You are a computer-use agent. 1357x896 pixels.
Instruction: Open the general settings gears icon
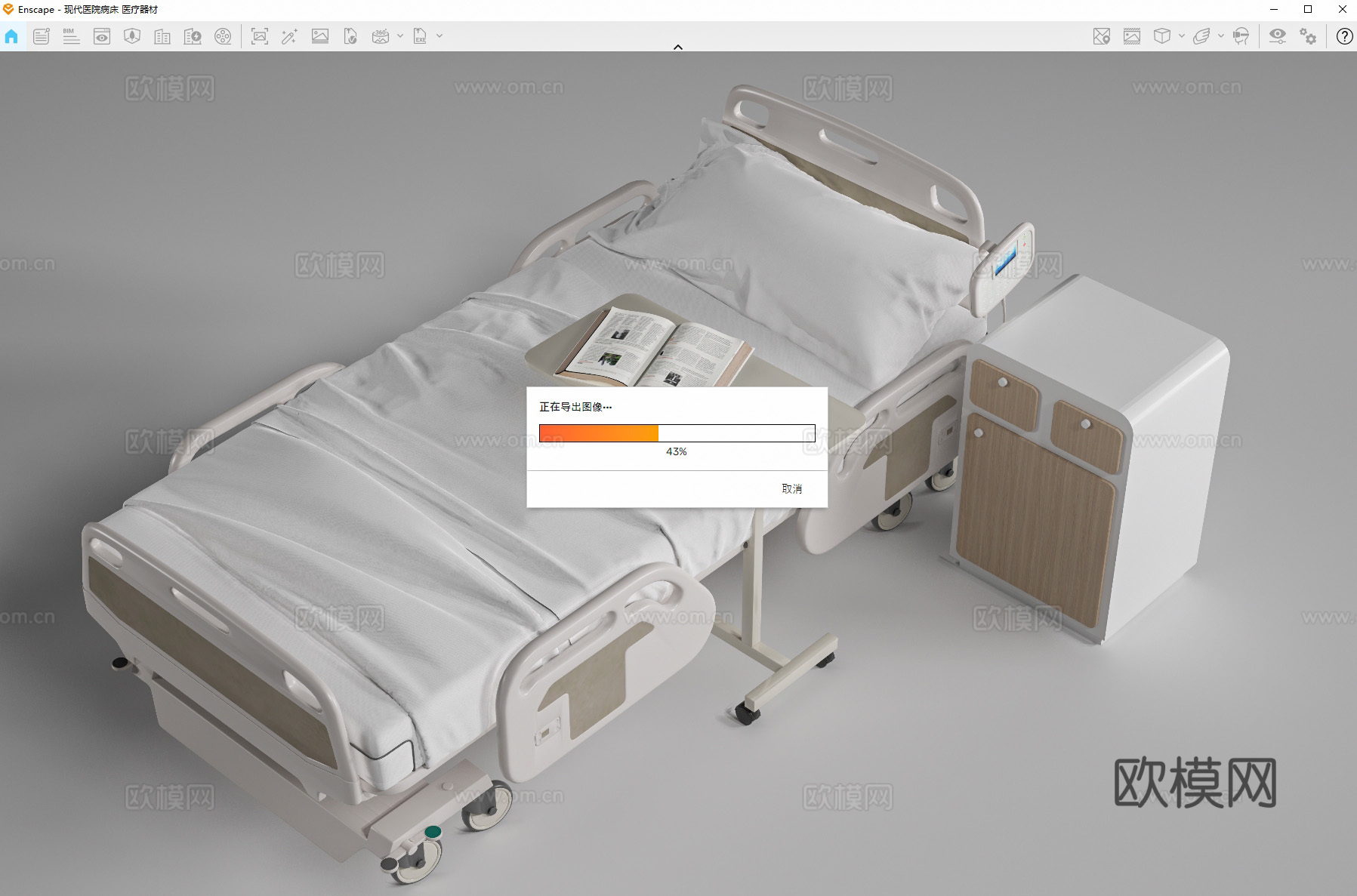(1308, 36)
